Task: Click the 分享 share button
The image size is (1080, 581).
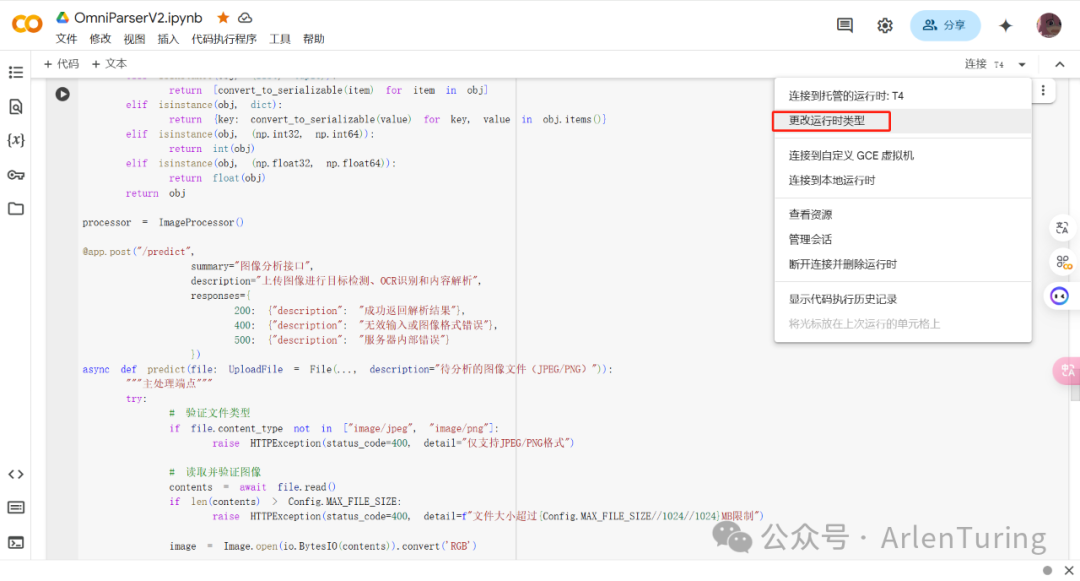Action: click(x=945, y=25)
